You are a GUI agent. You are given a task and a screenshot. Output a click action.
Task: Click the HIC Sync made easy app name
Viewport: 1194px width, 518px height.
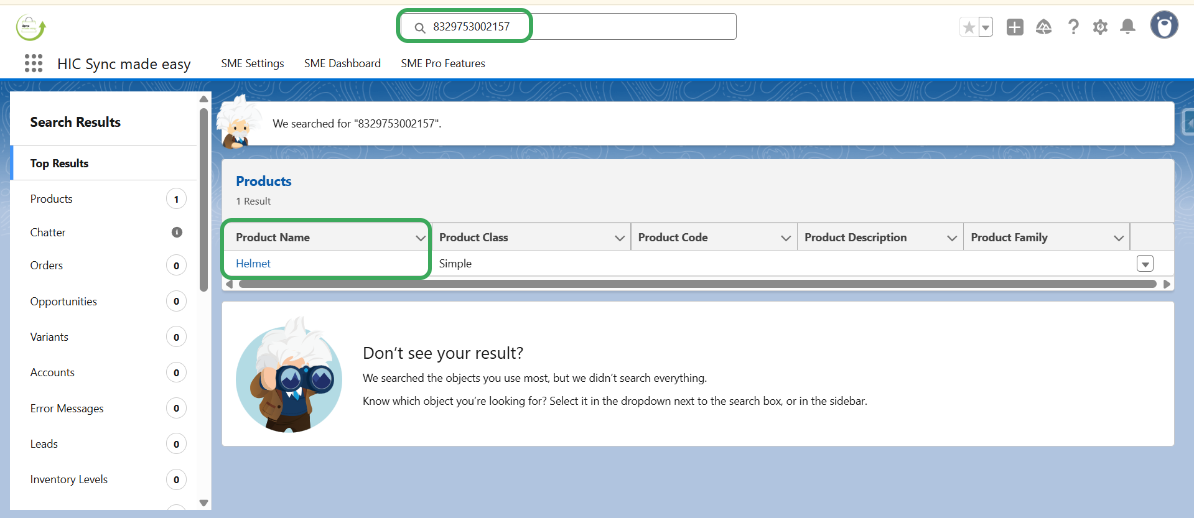(124, 64)
